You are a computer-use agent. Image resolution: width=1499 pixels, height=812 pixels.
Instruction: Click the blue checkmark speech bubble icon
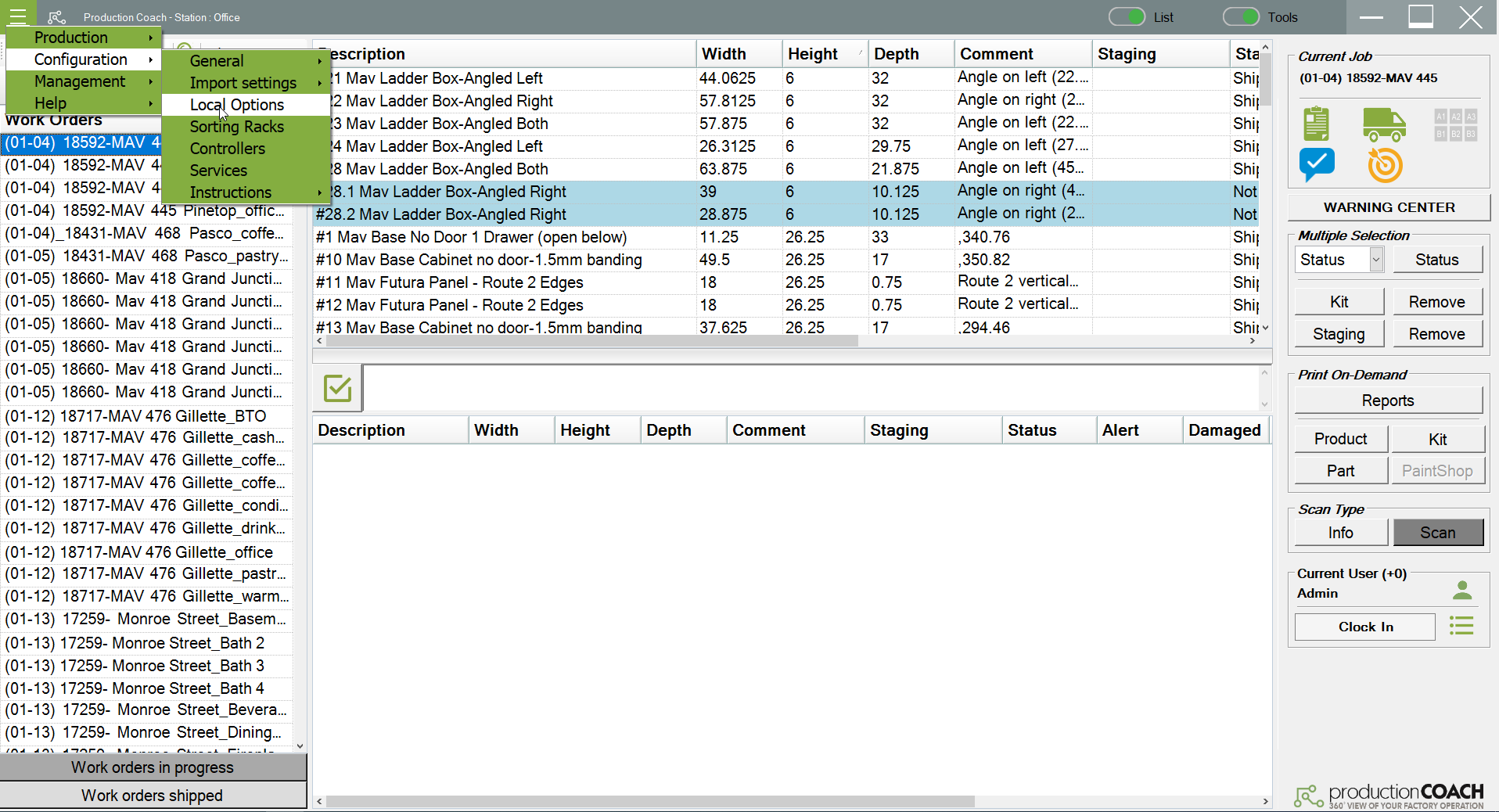[1317, 165]
